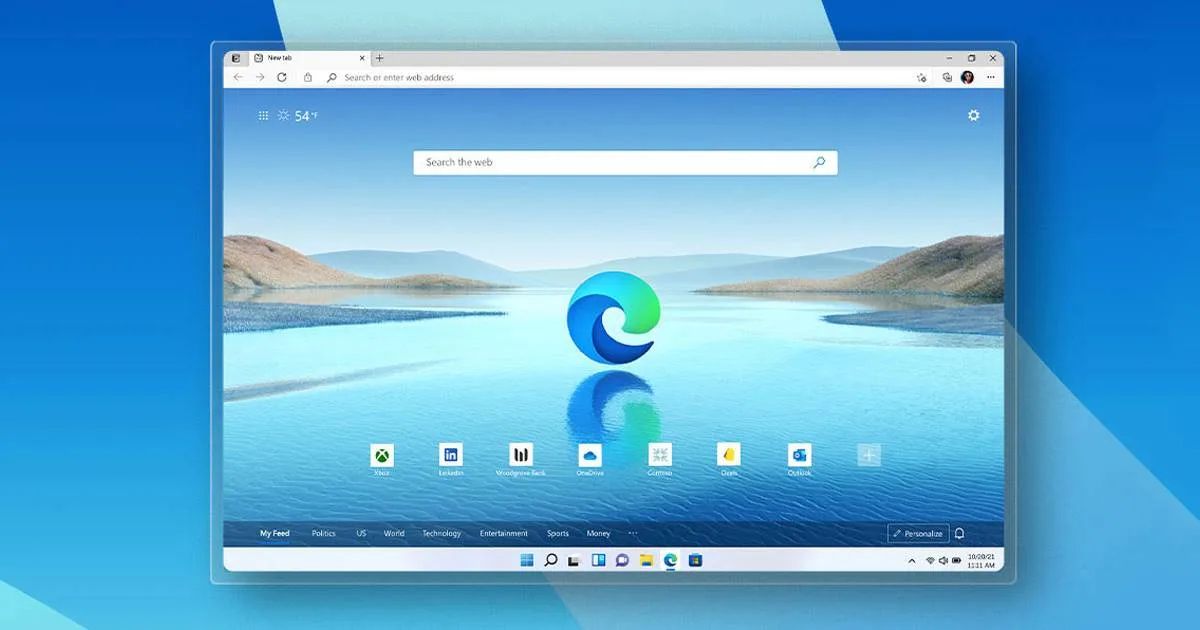Open the Chat icon in the taskbar
The width and height of the screenshot is (1200, 630).
[x=622, y=560]
